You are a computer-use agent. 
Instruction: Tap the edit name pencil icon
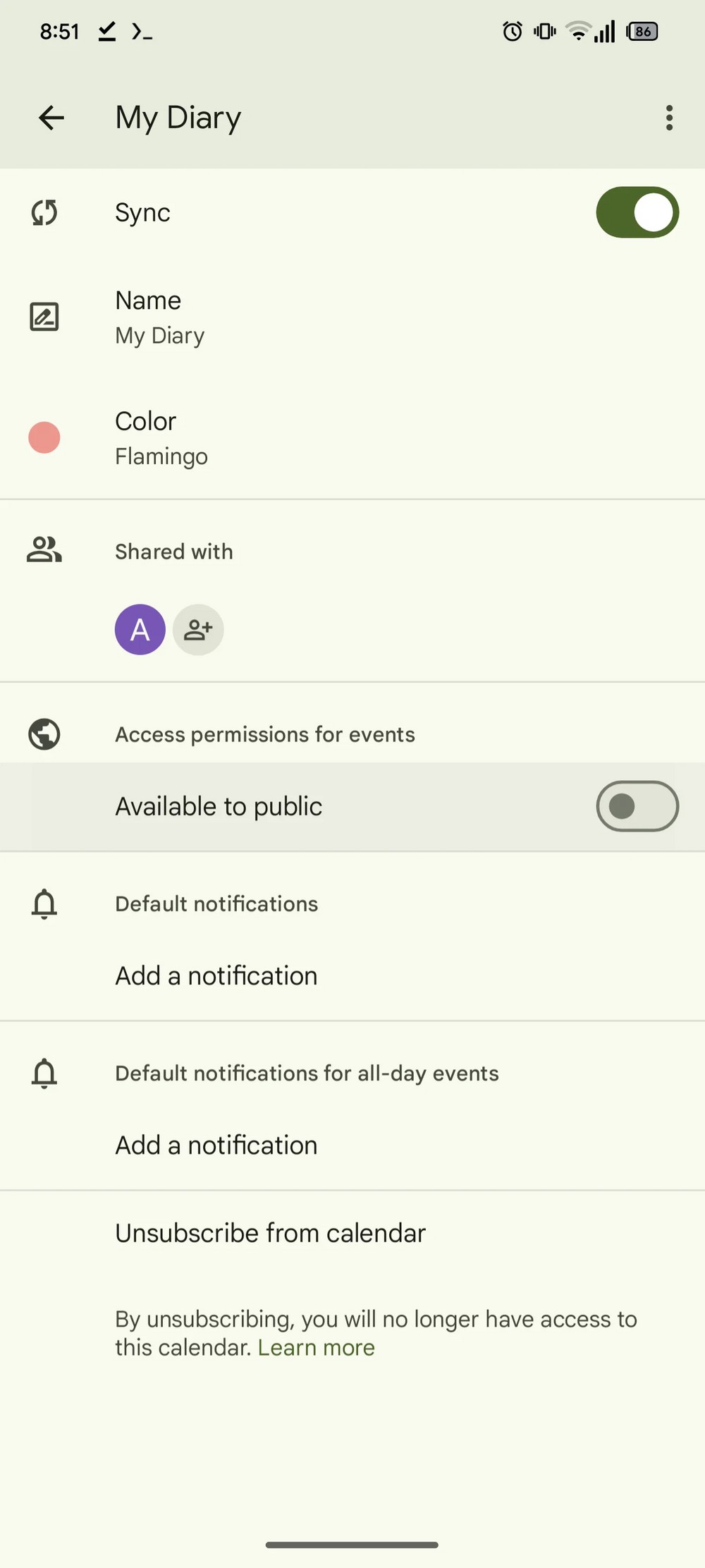coord(44,317)
